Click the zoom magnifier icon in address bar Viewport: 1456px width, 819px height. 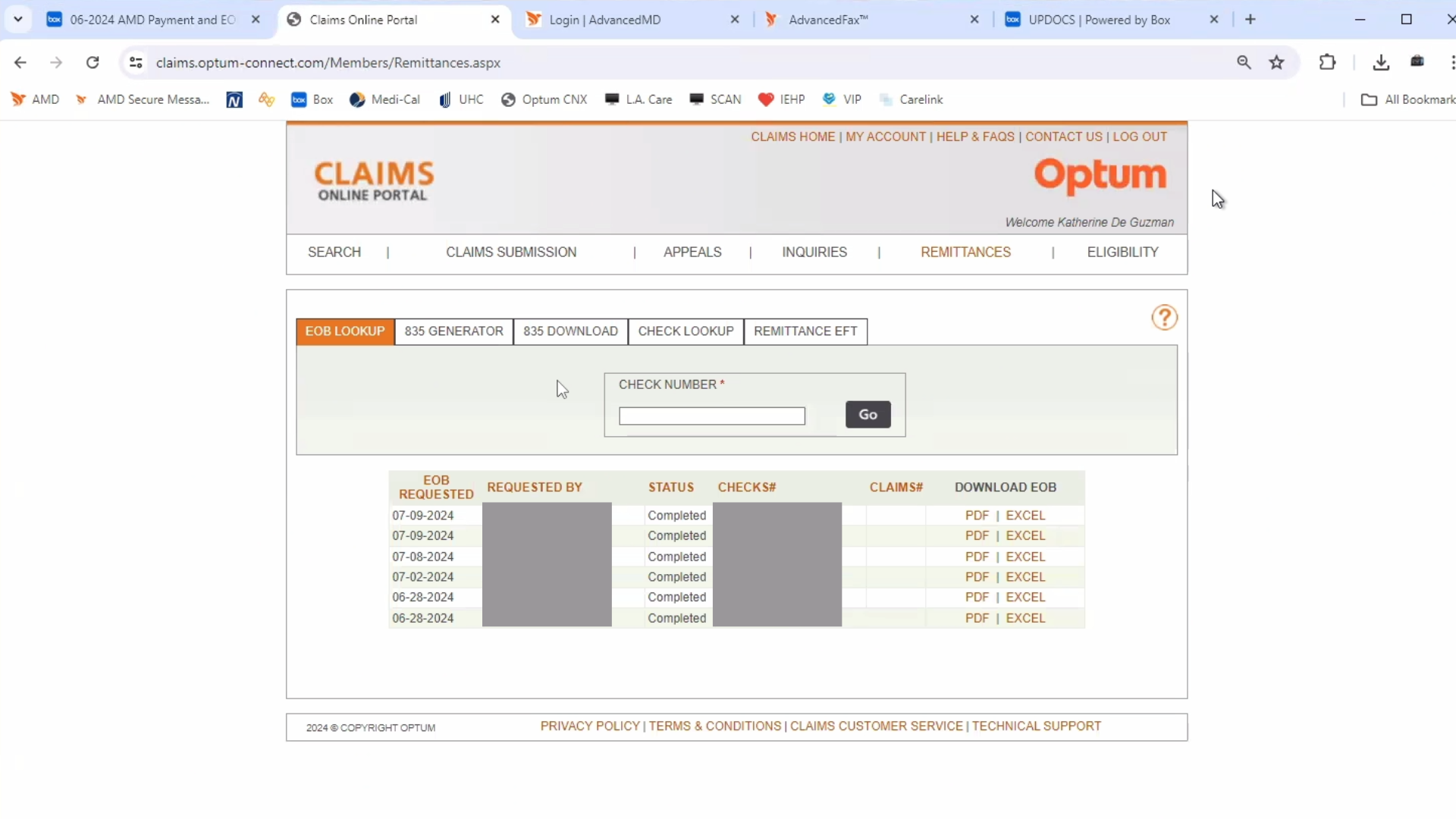[1244, 63]
